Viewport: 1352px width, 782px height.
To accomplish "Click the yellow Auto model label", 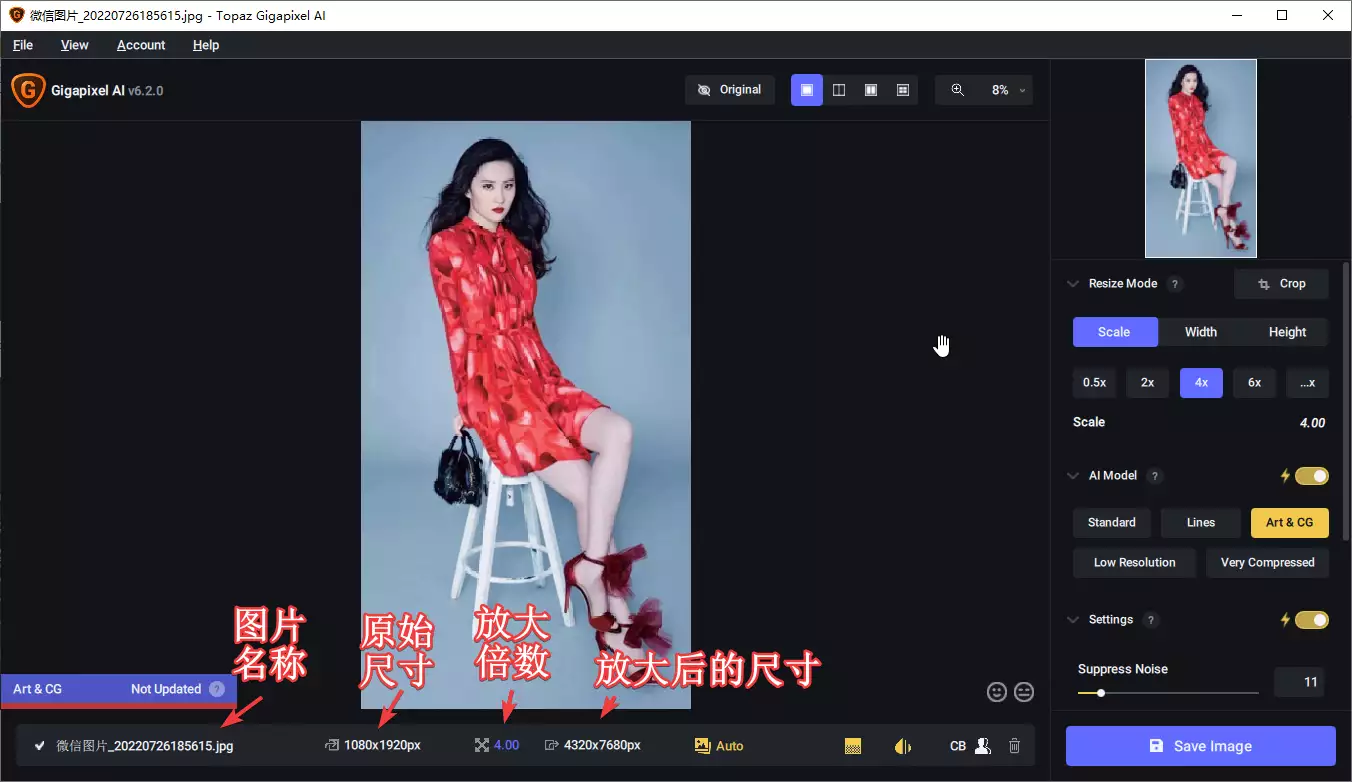I will (730, 746).
